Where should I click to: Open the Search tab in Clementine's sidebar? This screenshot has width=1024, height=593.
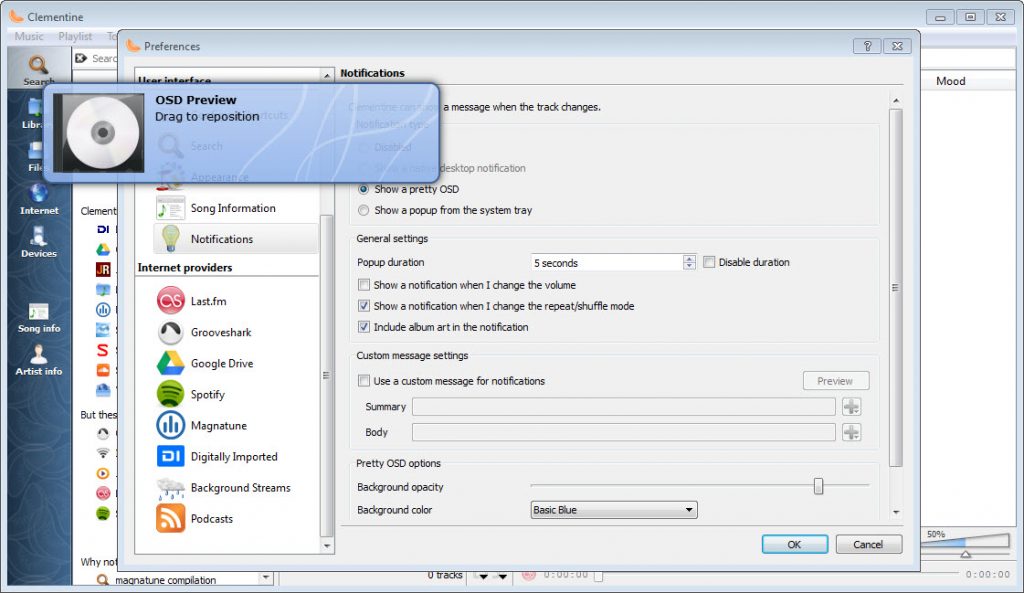[39, 69]
